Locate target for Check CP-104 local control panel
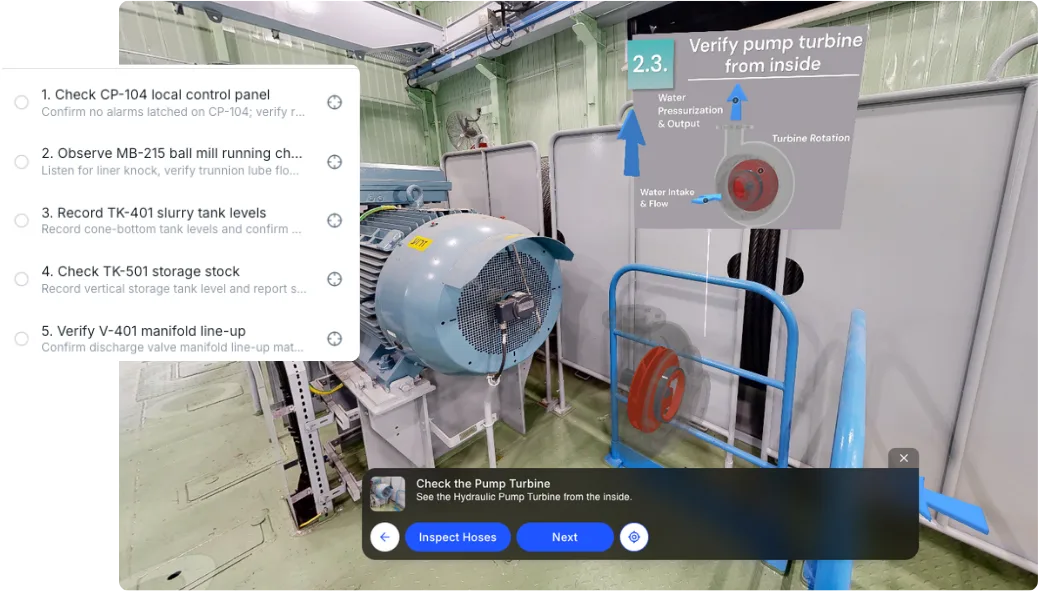 [x=334, y=102]
